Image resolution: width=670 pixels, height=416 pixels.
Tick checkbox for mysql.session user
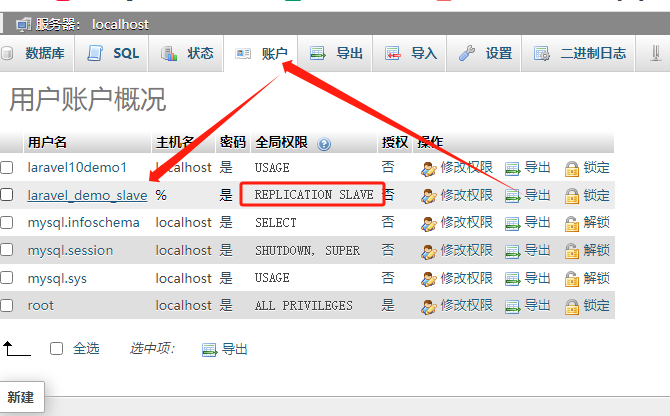(x=6, y=250)
